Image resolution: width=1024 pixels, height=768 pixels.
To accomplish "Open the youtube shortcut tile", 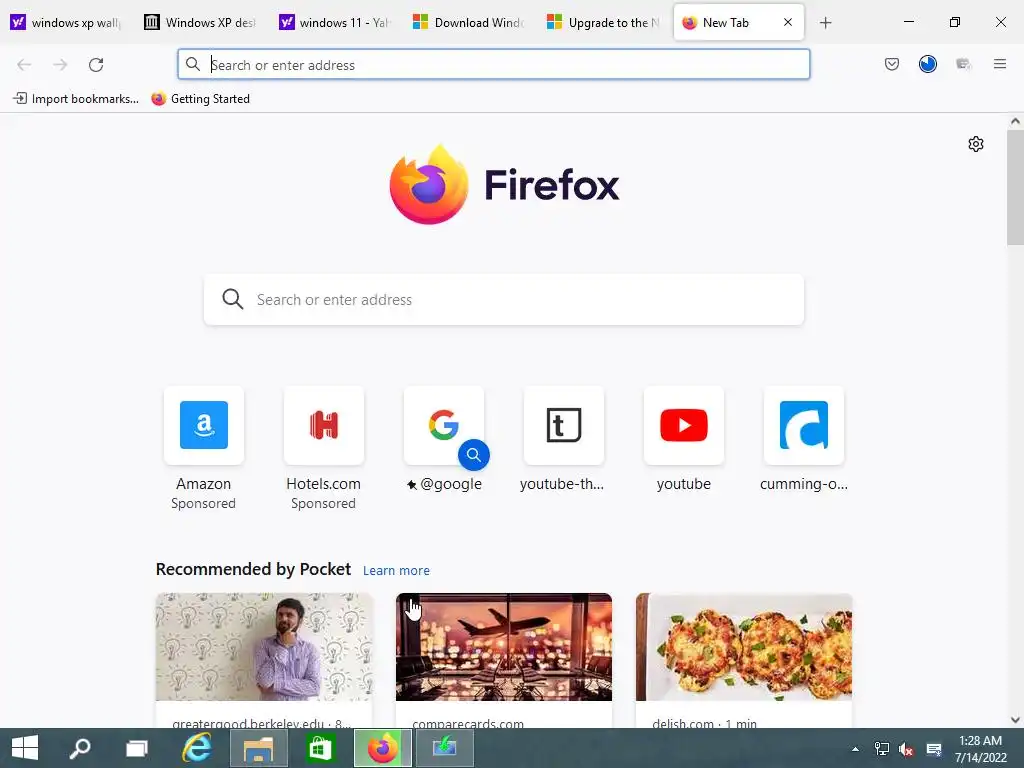I will 684,425.
